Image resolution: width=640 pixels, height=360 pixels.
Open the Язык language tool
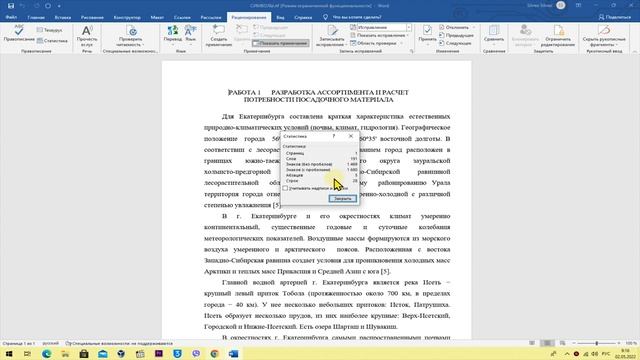point(191,35)
